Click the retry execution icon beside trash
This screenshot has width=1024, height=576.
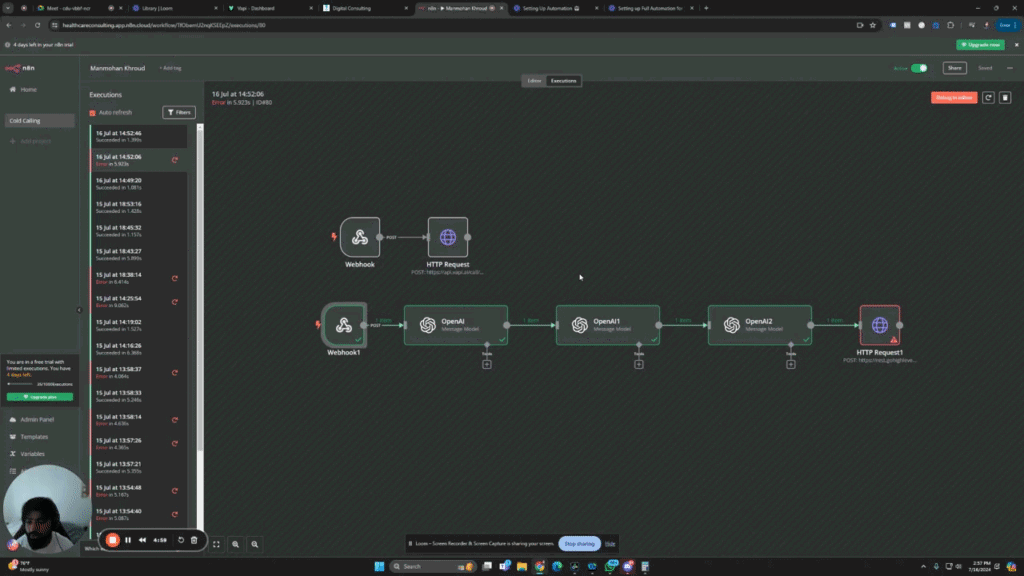point(988,98)
